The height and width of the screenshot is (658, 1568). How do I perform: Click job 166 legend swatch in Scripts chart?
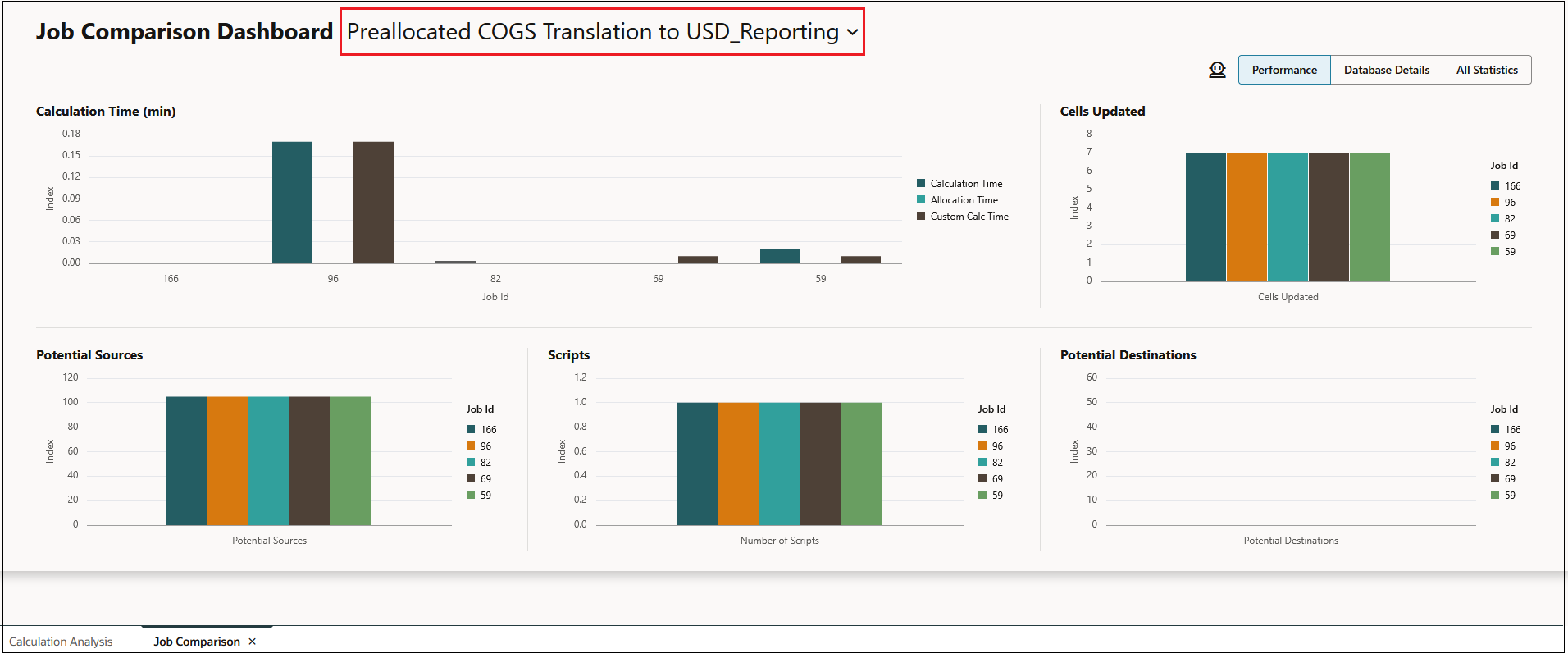(982, 429)
